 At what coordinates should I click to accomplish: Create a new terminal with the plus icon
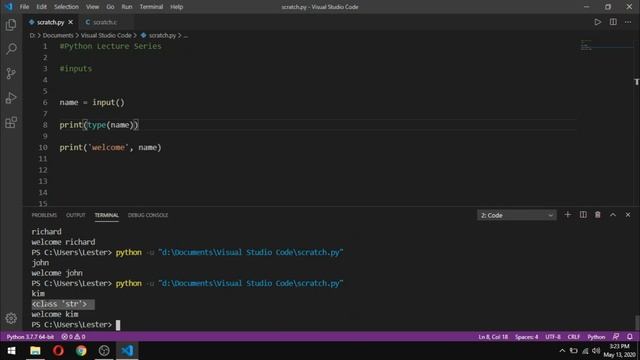[x=567, y=215]
